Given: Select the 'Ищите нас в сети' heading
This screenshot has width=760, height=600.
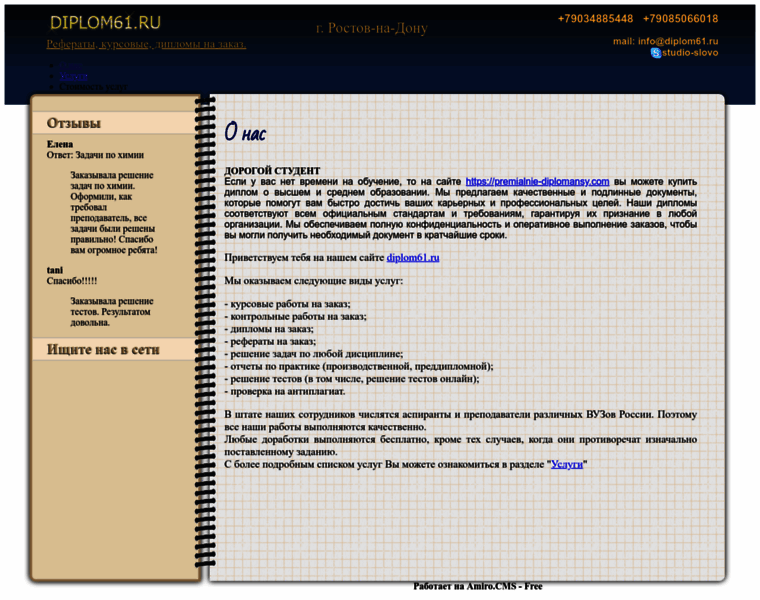Looking at the screenshot, I should coord(103,349).
